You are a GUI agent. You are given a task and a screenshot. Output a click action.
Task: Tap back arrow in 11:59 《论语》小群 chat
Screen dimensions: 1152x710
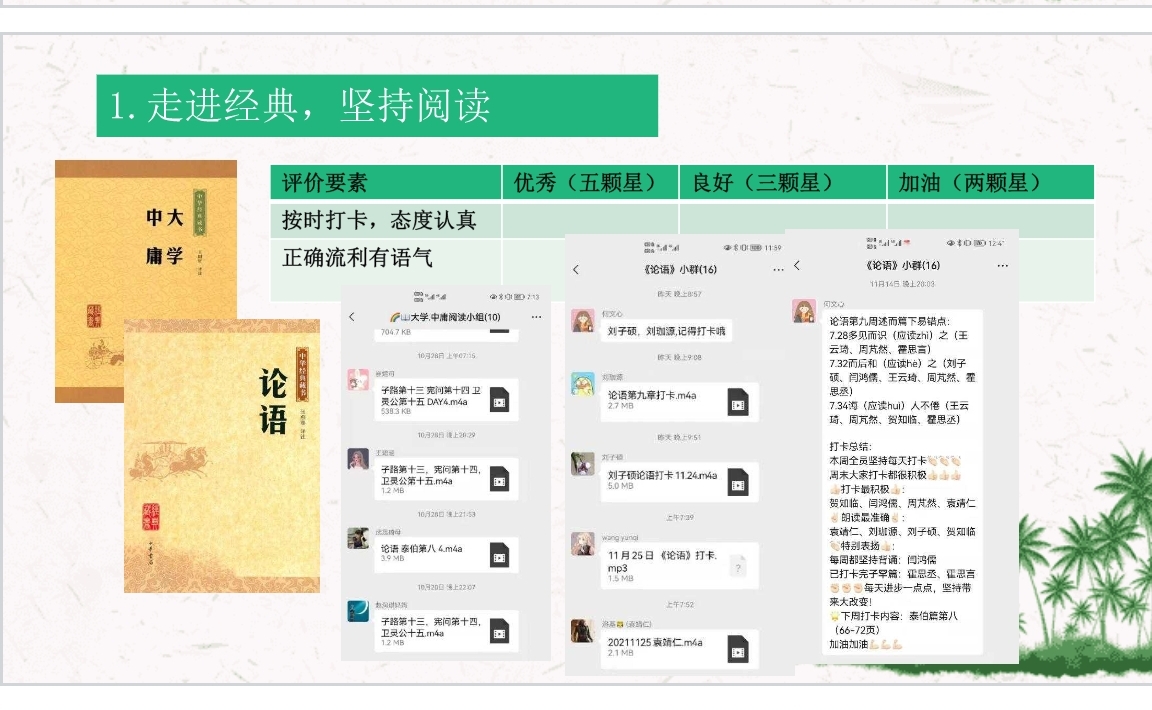576,270
